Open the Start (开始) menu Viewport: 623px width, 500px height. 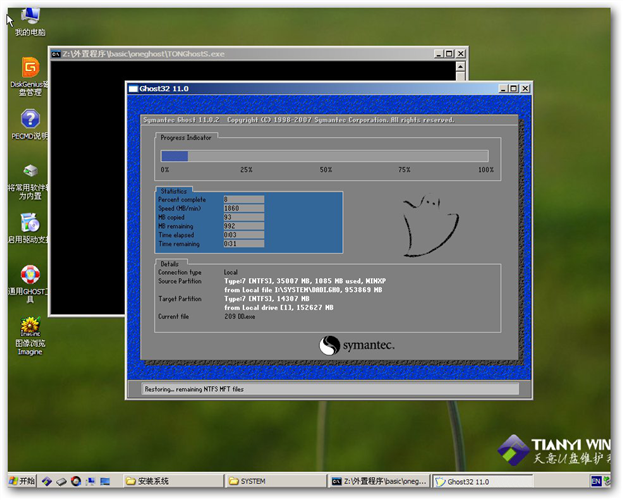click(x=21, y=481)
